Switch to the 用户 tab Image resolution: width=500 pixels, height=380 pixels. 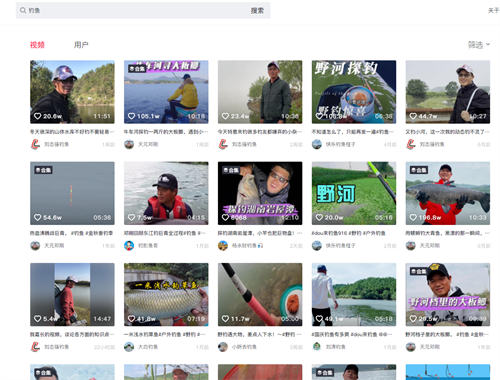[x=81, y=45]
